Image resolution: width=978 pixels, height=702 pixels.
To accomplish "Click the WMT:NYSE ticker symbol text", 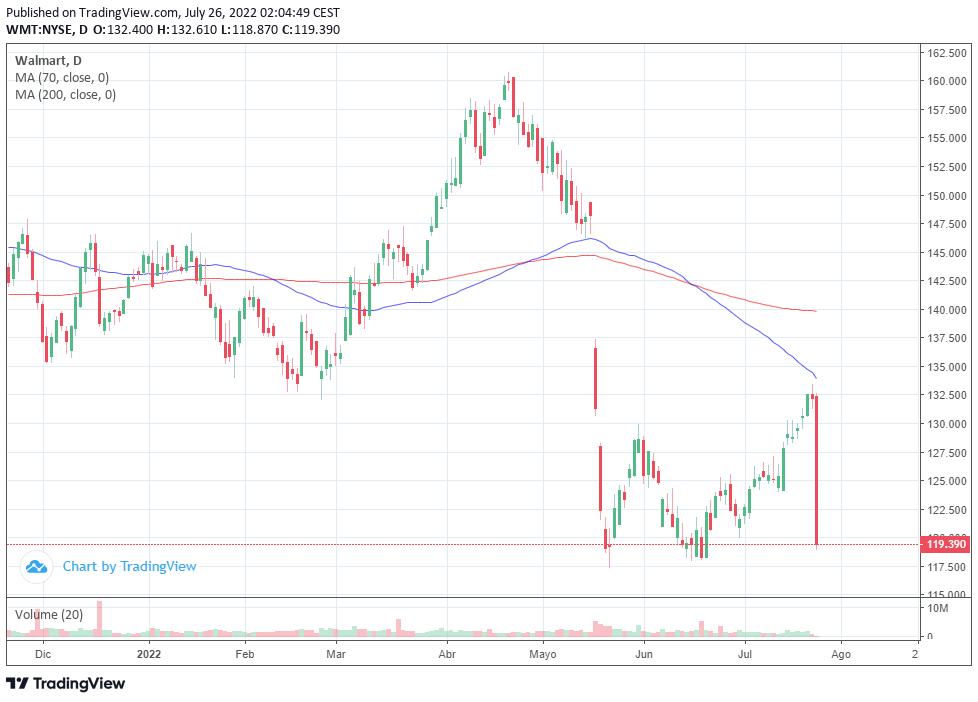I will click(38, 29).
